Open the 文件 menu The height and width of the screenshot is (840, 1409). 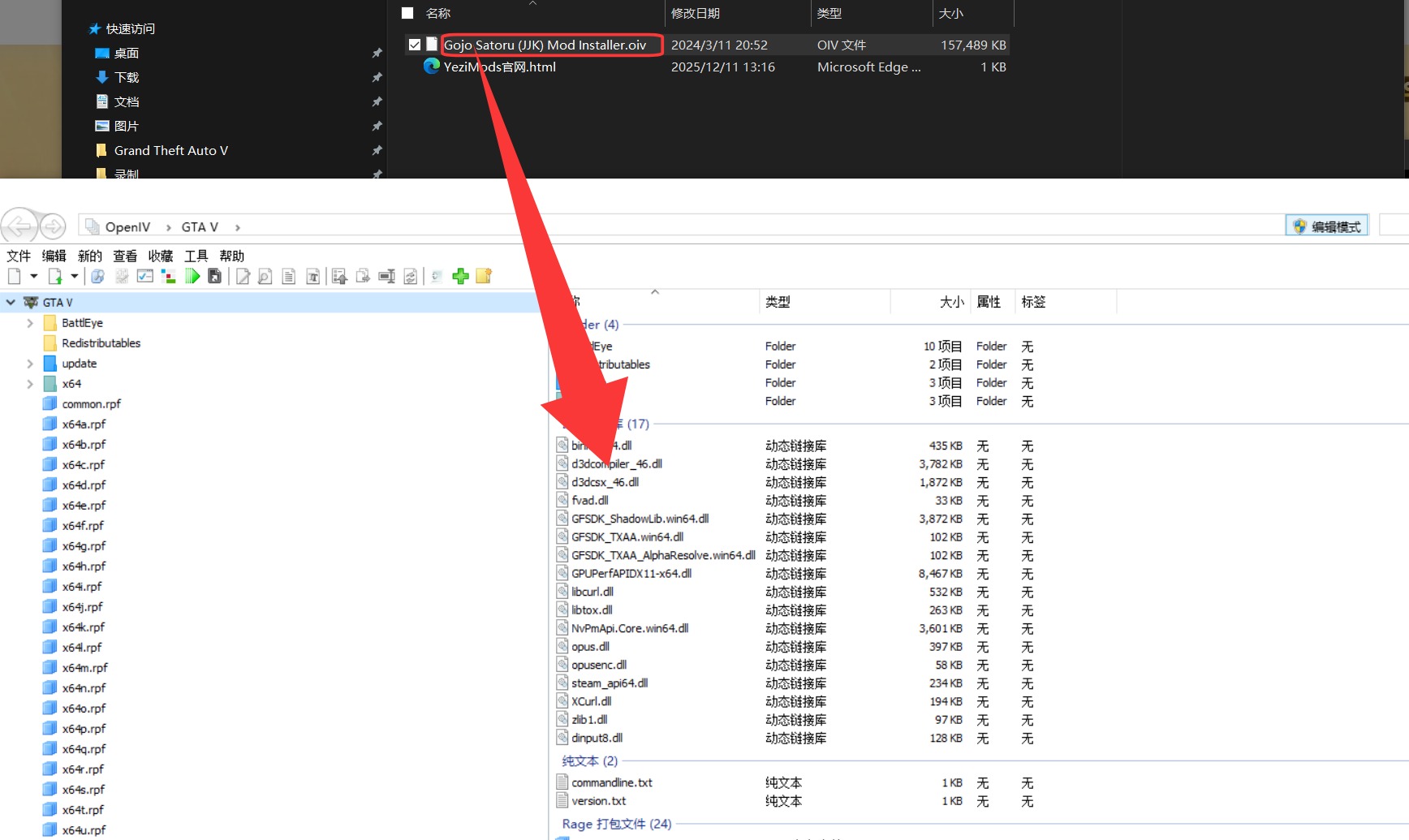click(x=19, y=256)
